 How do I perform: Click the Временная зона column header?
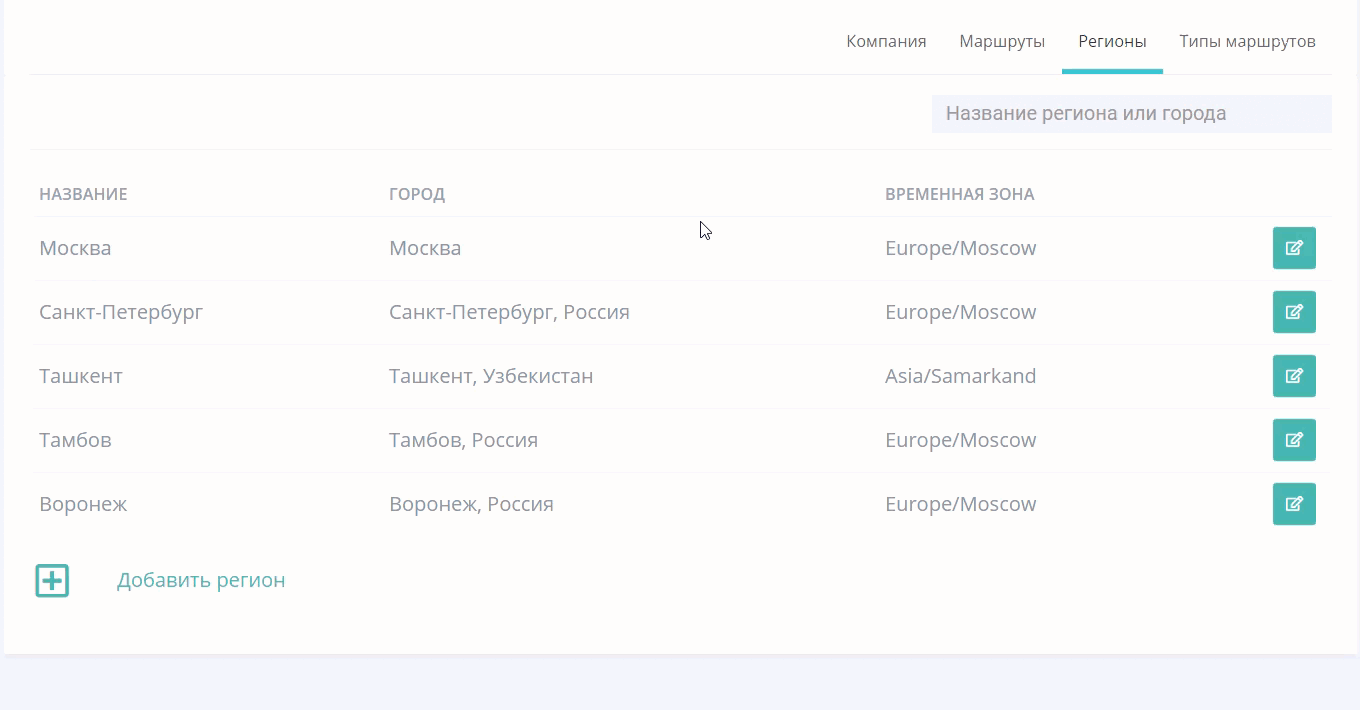tap(959, 194)
